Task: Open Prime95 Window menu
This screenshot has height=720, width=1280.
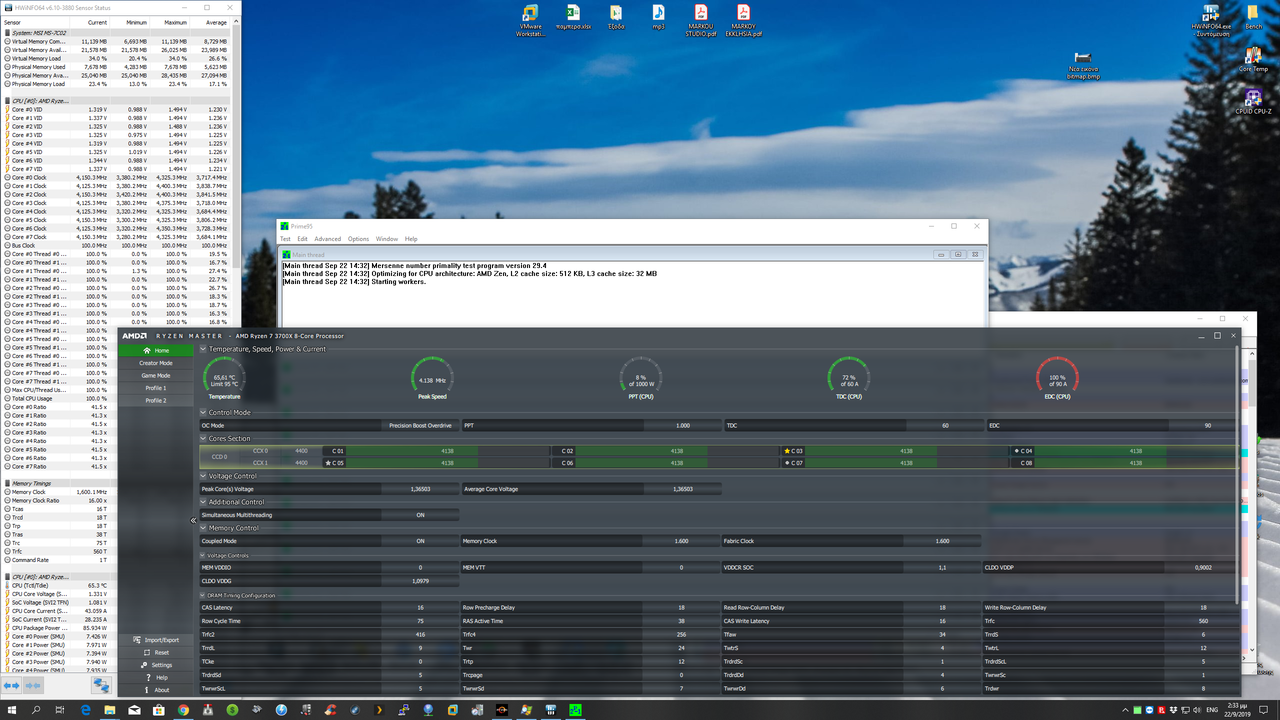Action: pos(386,239)
